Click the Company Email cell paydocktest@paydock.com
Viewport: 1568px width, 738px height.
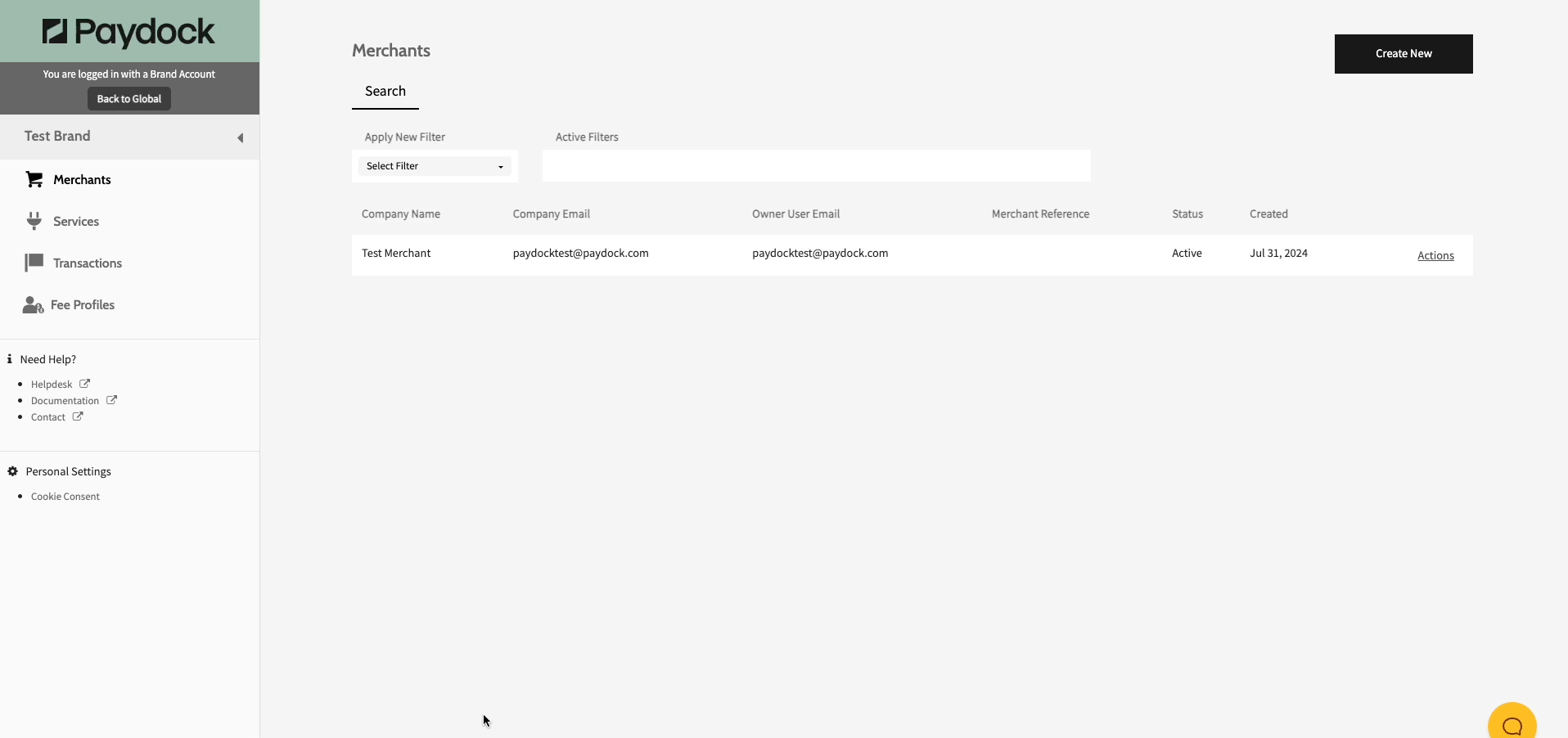pyautogui.click(x=580, y=254)
